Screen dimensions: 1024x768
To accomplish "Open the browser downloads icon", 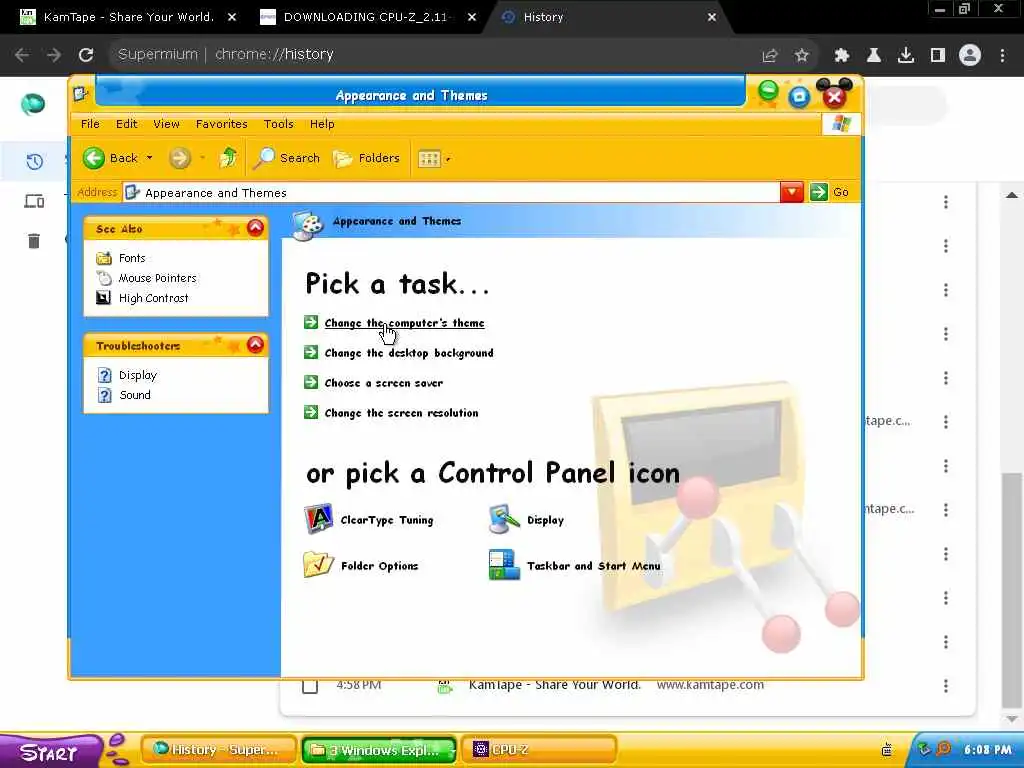I will (906, 56).
